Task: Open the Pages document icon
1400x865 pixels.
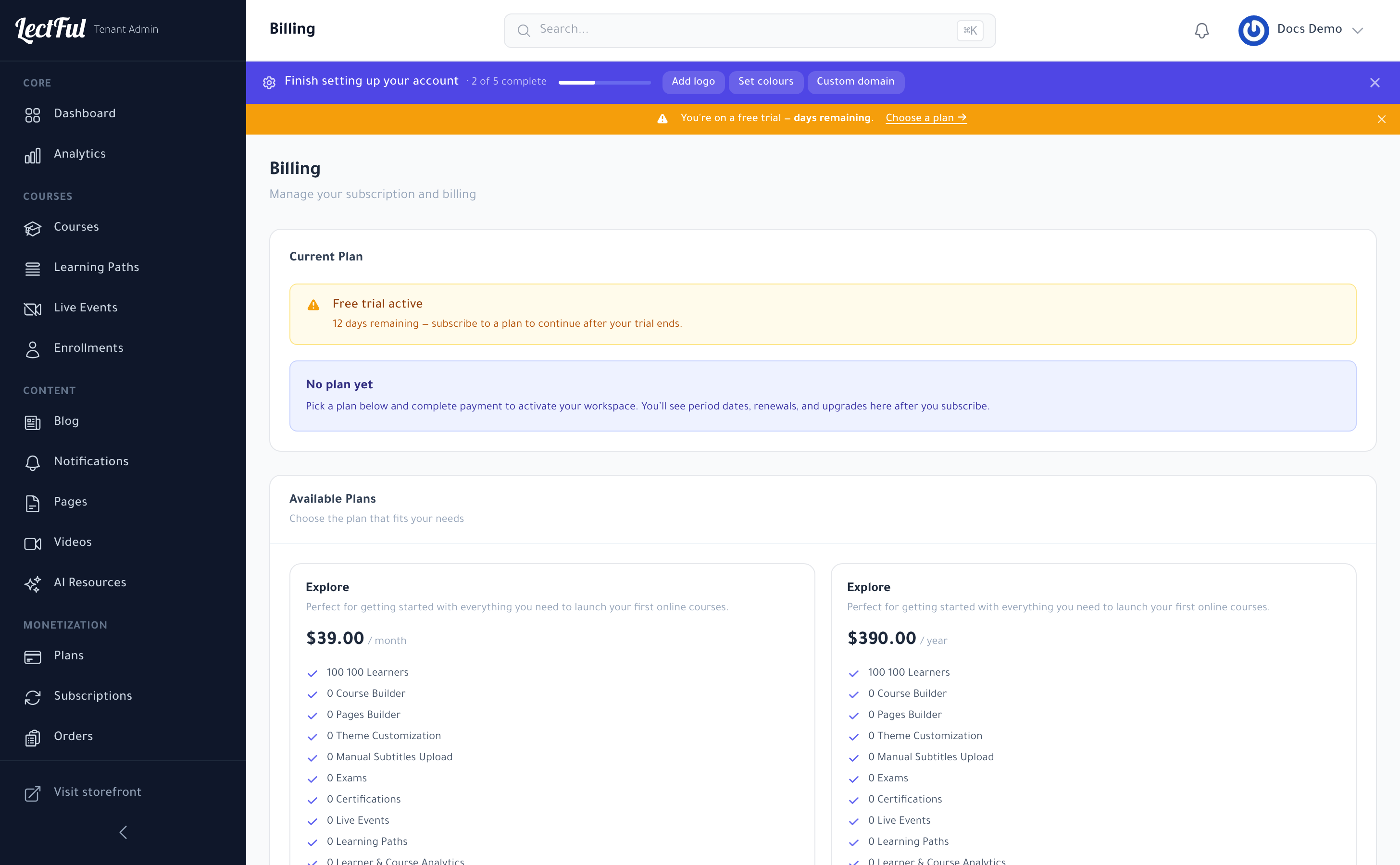Action: 33,503
